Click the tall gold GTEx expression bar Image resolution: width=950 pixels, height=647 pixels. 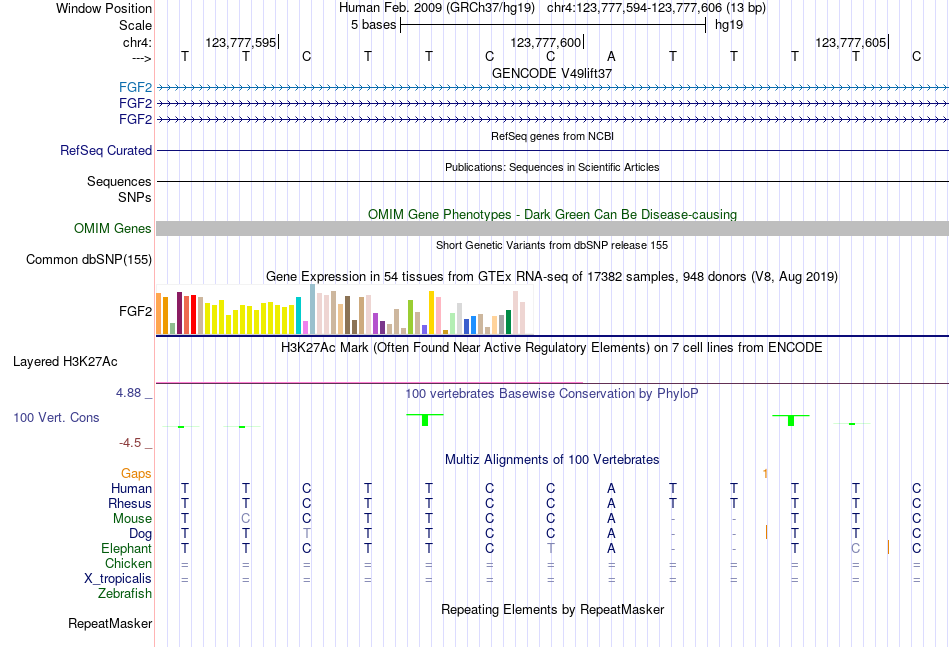[x=431, y=313]
